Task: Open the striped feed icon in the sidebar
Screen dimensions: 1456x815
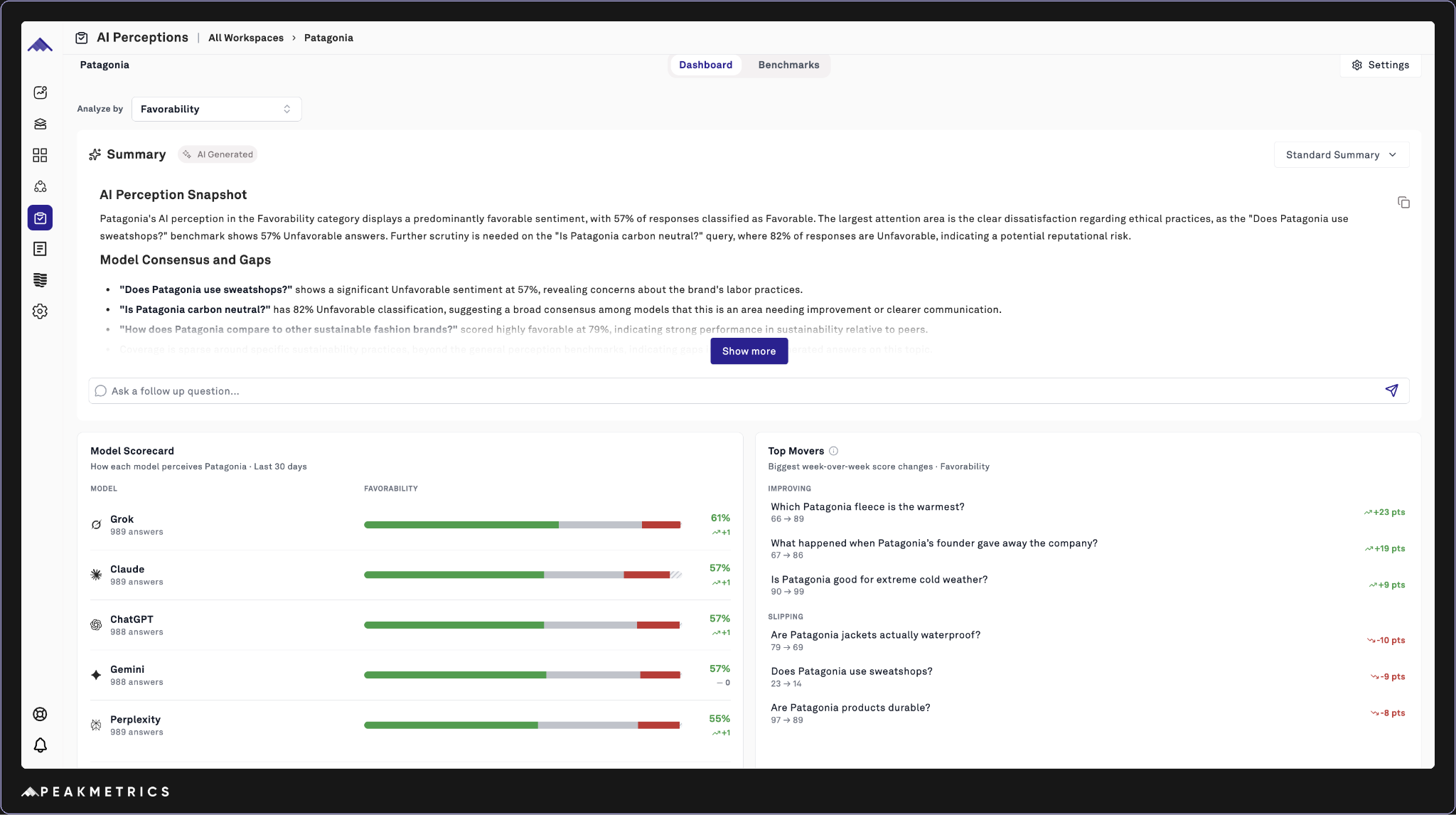Action: [x=41, y=280]
